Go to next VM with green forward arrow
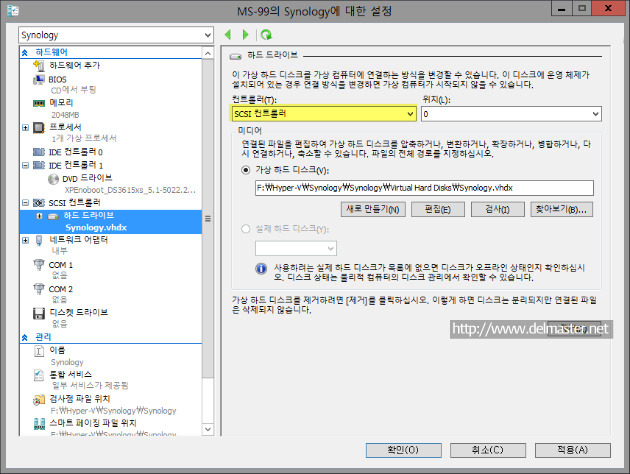The height and width of the screenshot is (474, 630). pyautogui.click(x=245, y=35)
